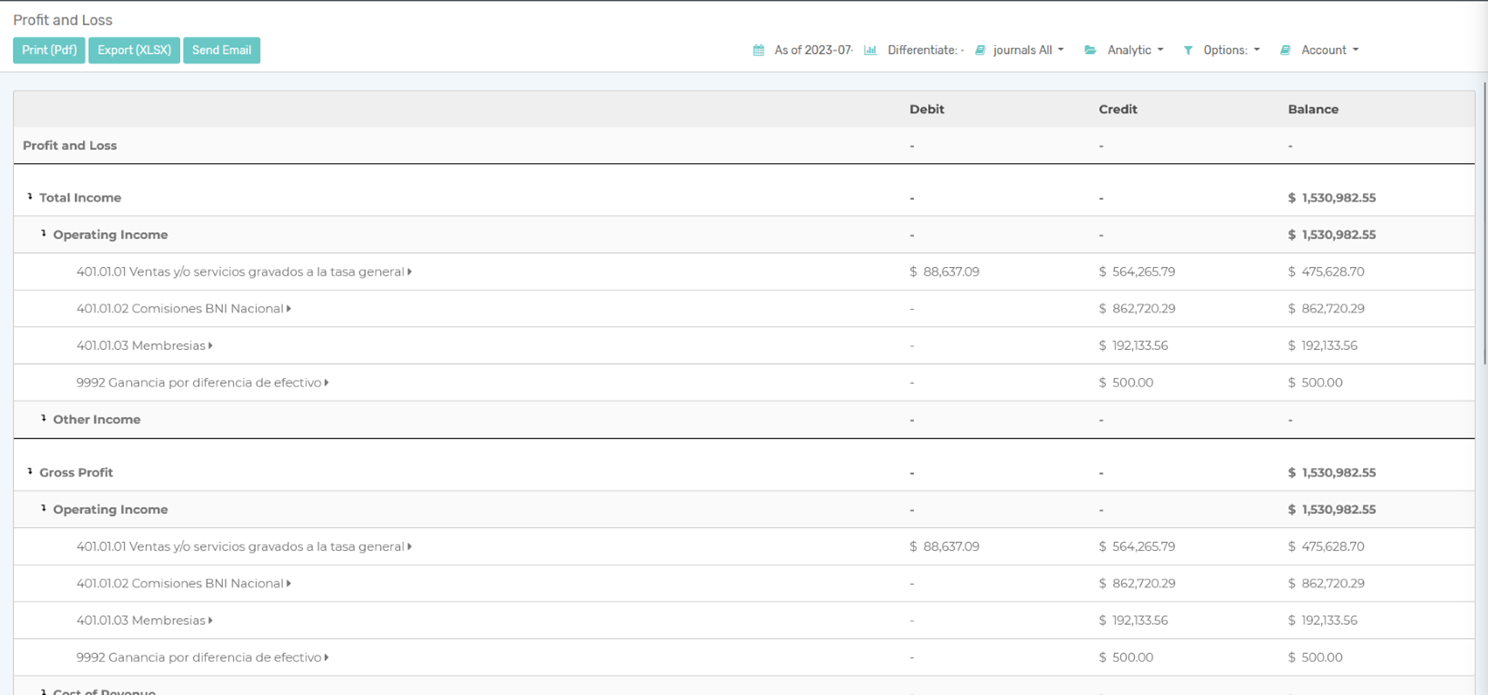Click the funnel filter icon beside Options
This screenshot has height=695, width=1488.
[x=1188, y=50]
